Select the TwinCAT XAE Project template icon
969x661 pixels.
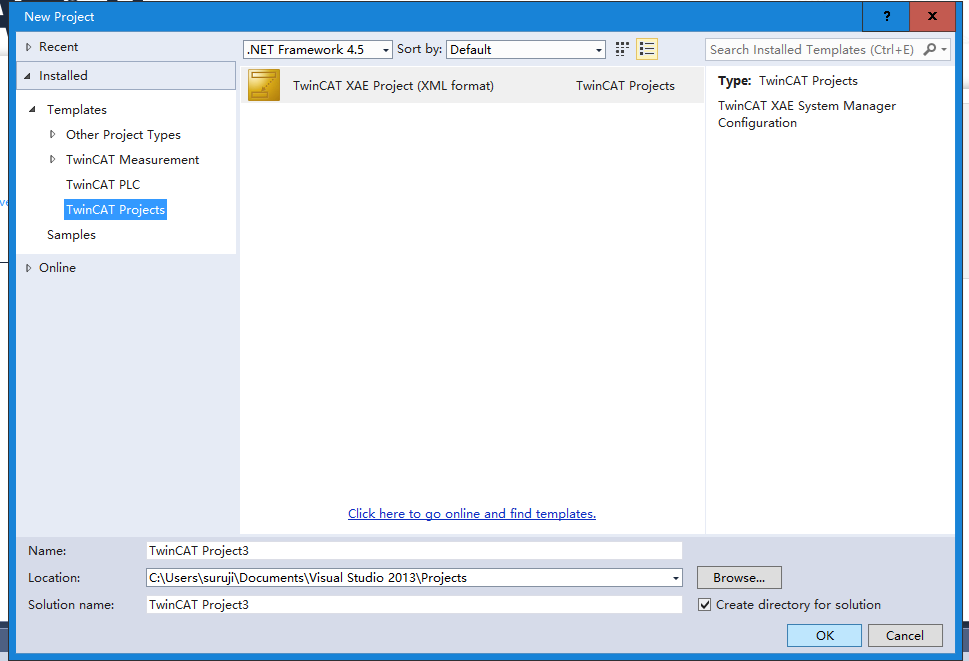(x=264, y=85)
